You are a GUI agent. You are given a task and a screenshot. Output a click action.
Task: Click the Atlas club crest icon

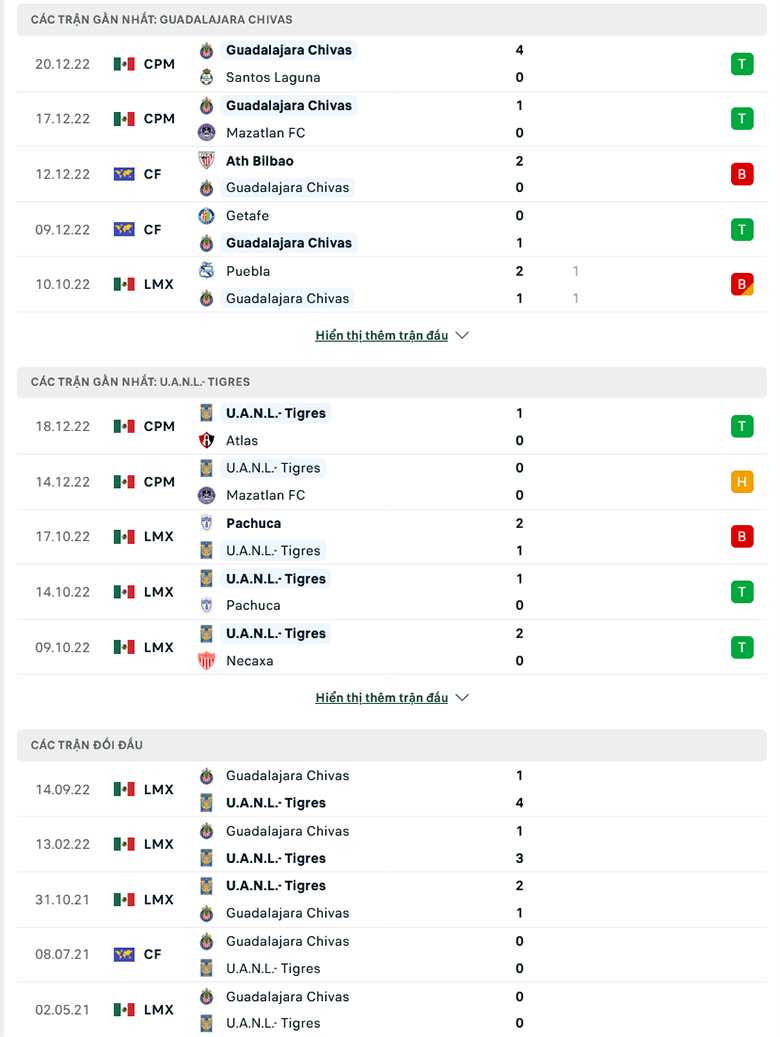206,440
